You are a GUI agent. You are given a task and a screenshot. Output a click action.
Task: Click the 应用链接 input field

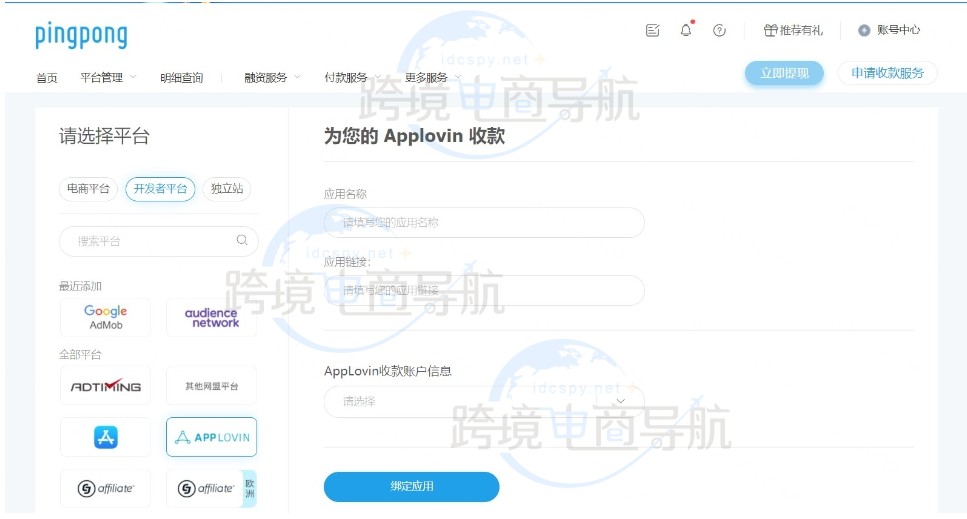(484, 290)
